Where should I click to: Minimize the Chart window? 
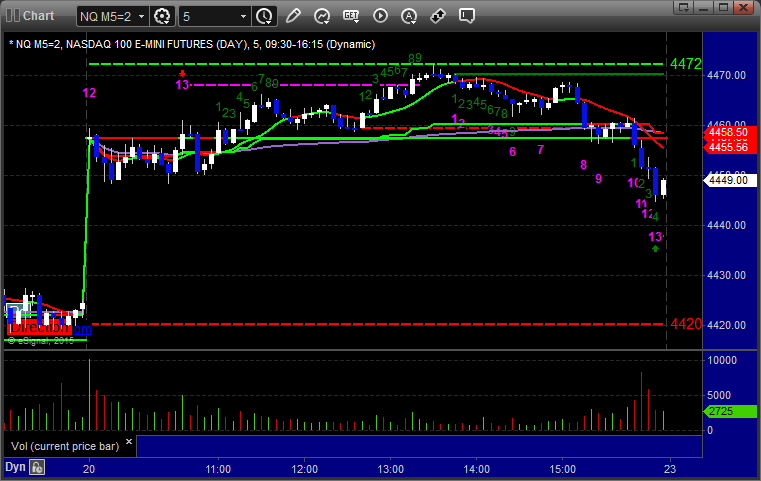click(x=704, y=7)
